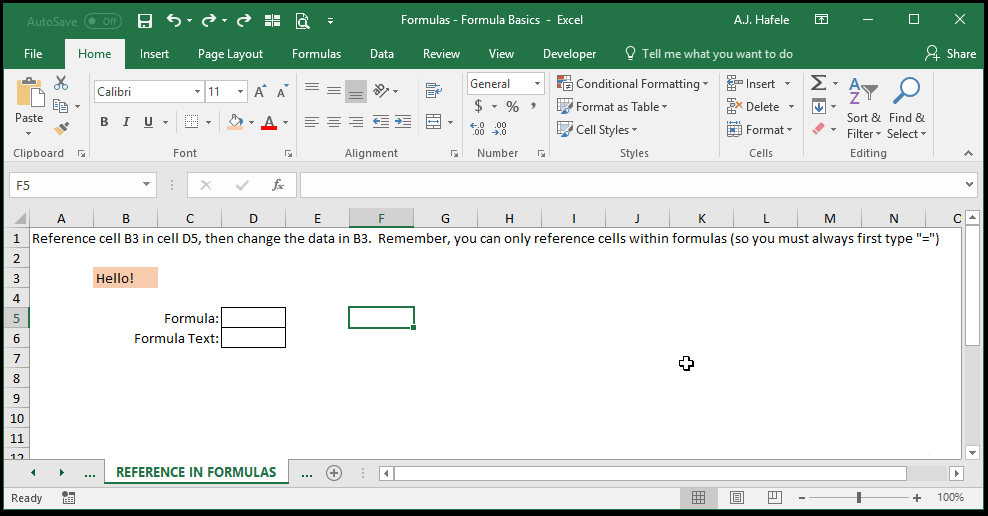Switch to the Formulas tab
This screenshot has height=516, width=988.
tap(316, 54)
